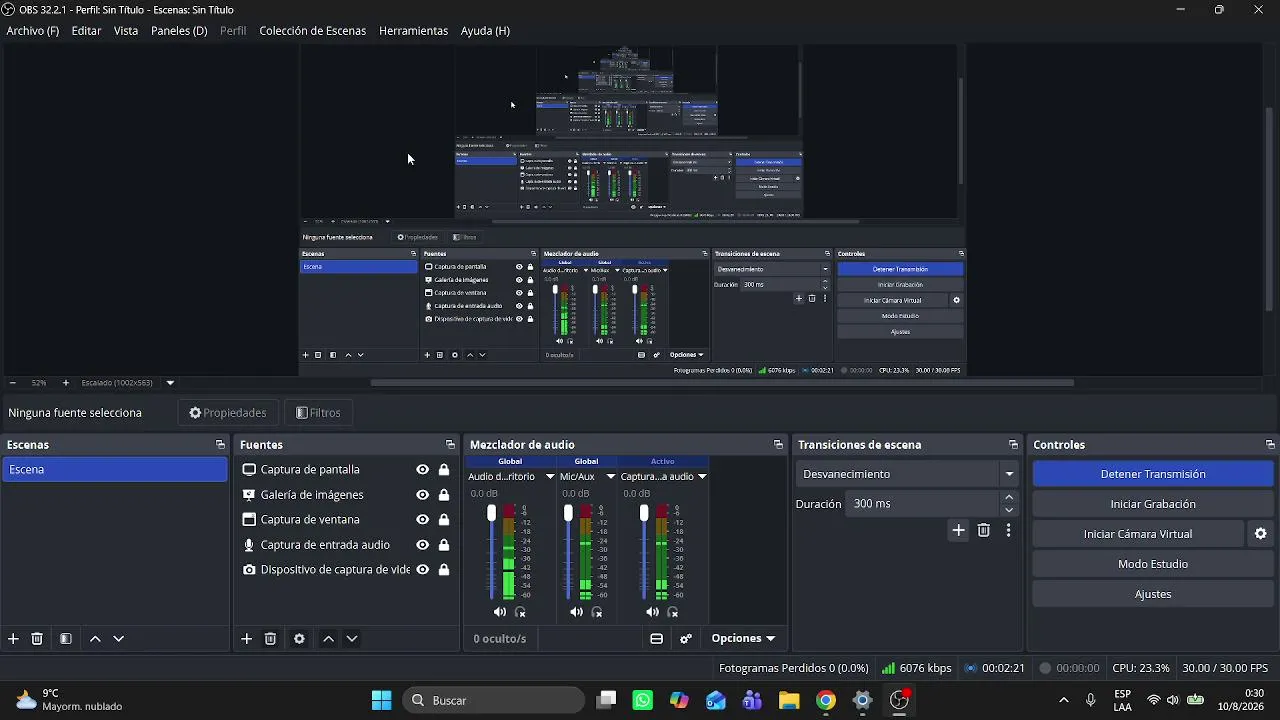The height and width of the screenshot is (720, 1280).
Task: Hide the Dispositivo de captura de video source
Action: [x=423, y=570]
